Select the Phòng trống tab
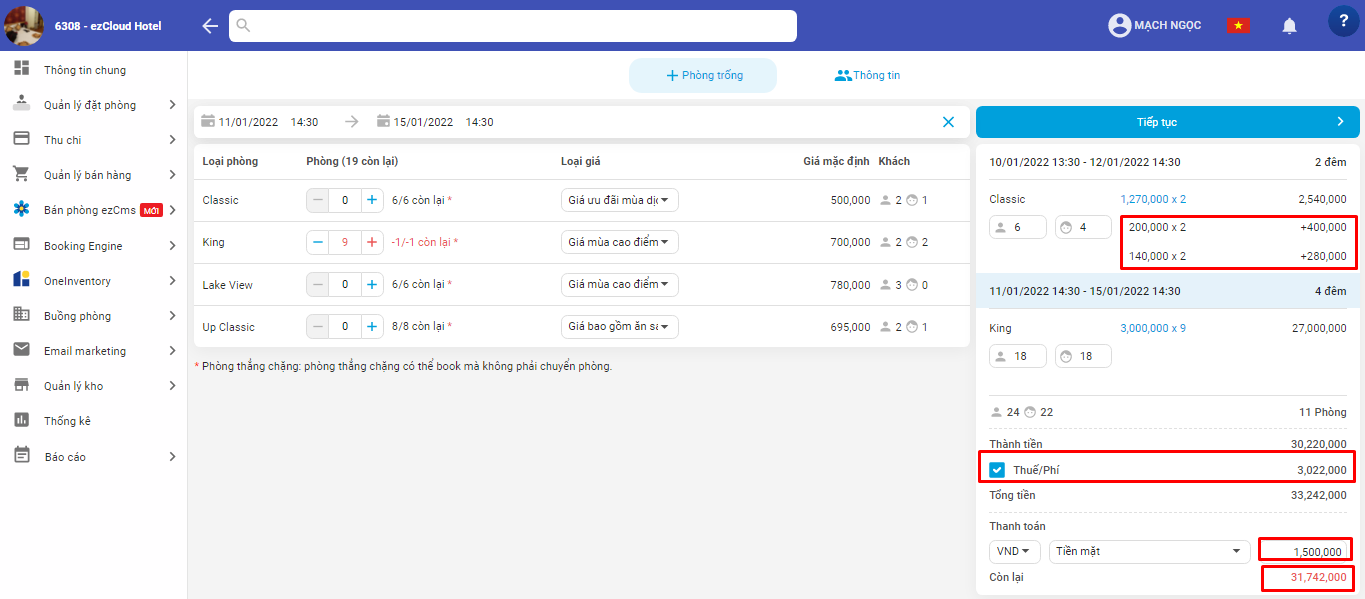1365x599 pixels. [703, 75]
